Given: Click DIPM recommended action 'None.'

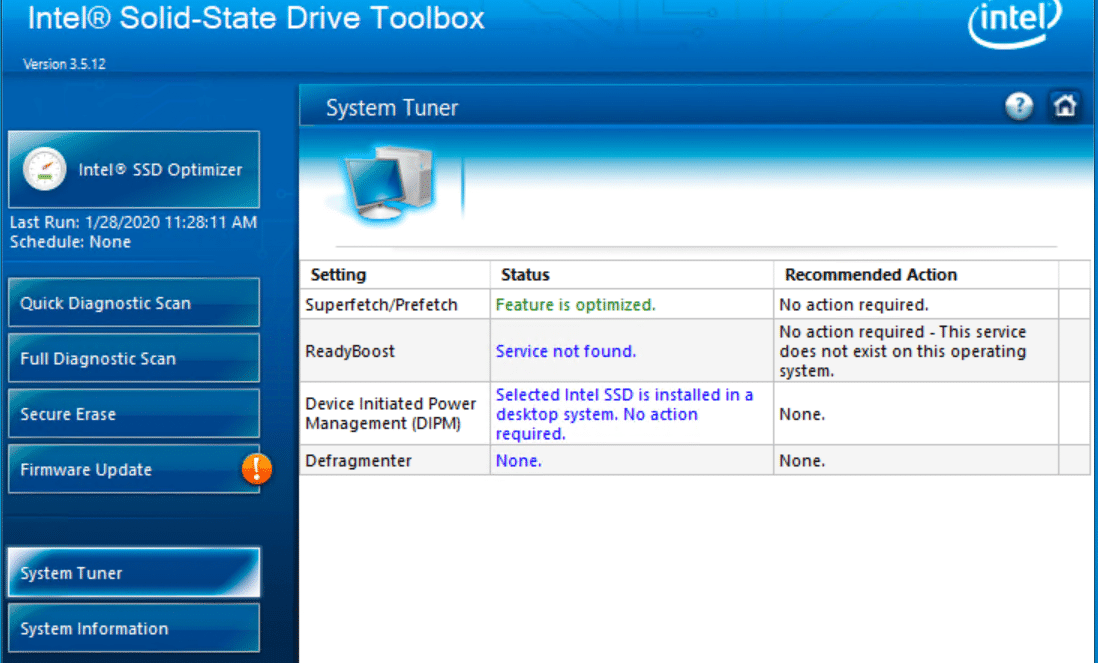Looking at the screenshot, I should pyautogui.click(x=802, y=414).
